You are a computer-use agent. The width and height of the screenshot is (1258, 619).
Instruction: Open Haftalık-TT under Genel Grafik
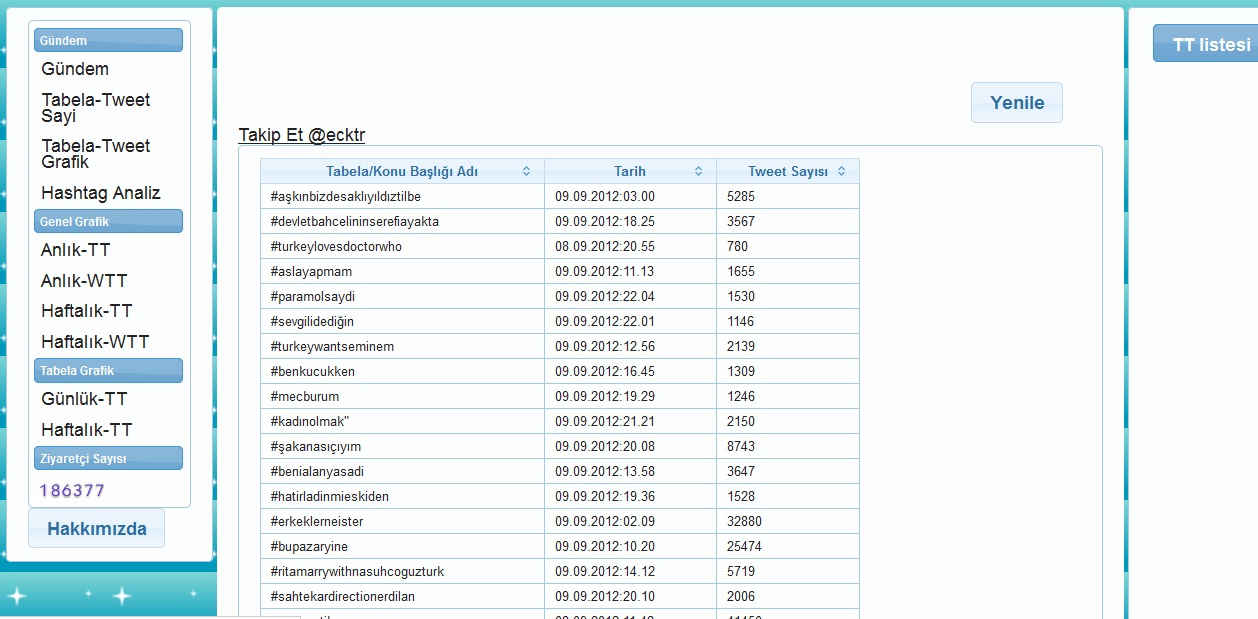tap(87, 311)
